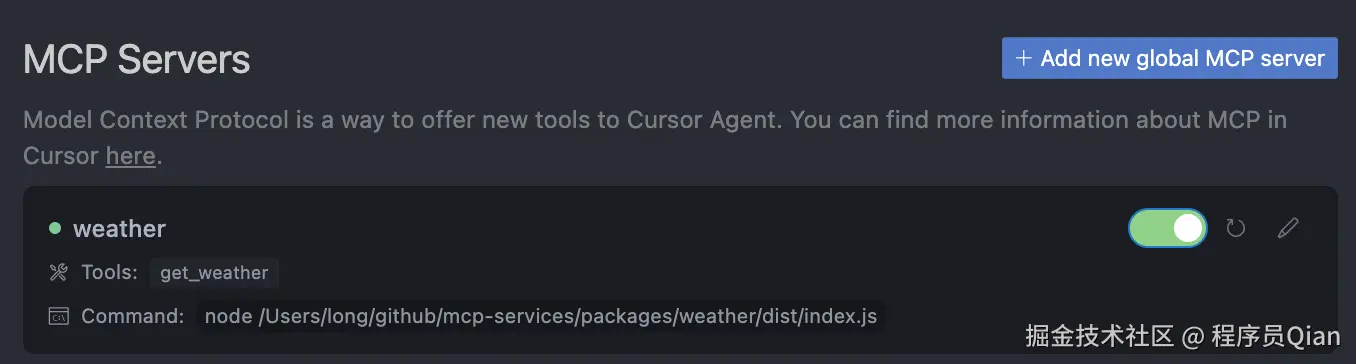1356x364 pixels.
Task: Click the node command path text
Action: point(541,316)
